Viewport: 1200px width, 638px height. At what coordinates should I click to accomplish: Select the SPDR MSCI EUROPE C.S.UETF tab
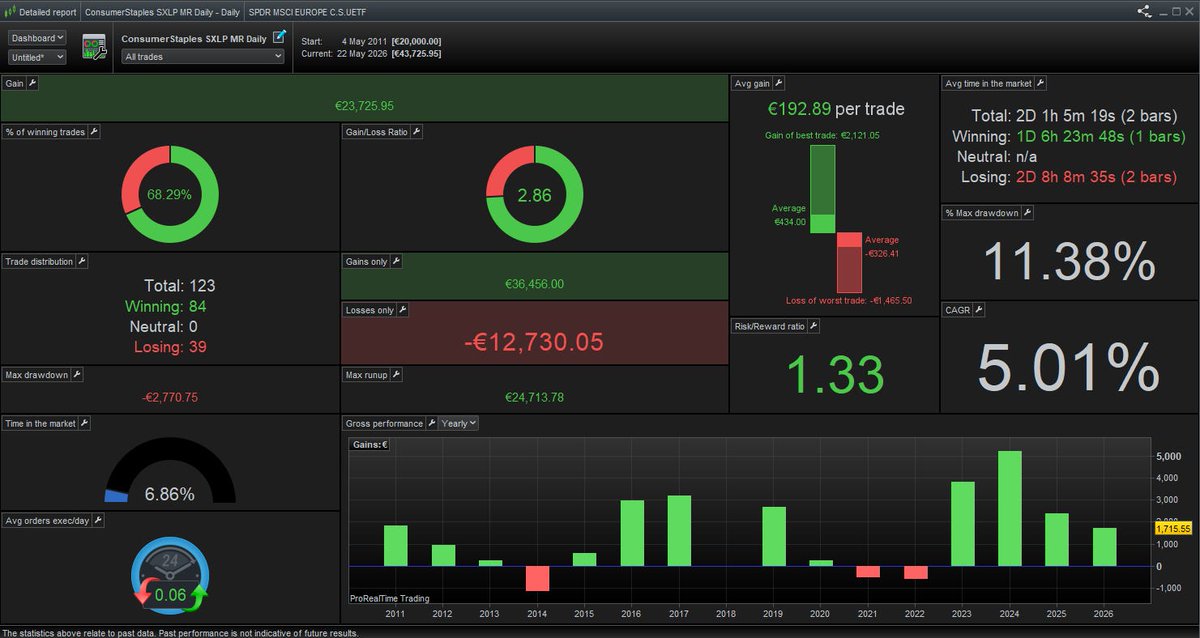coord(307,13)
